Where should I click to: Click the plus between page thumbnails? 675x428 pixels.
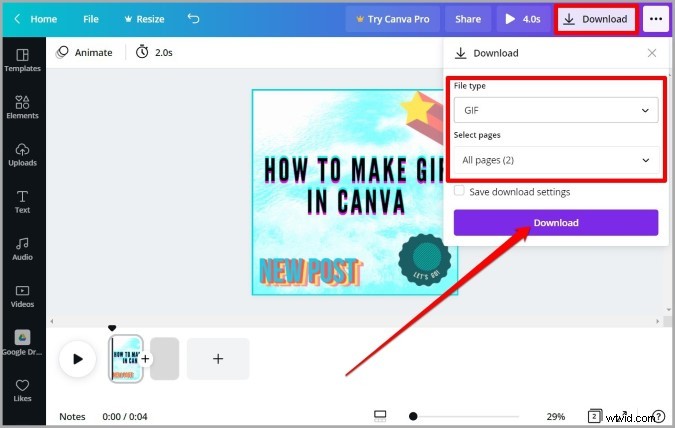(x=146, y=359)
